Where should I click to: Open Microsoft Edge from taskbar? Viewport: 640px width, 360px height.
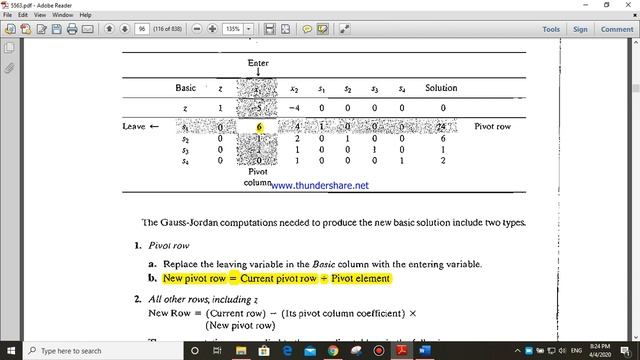point(287,351)
